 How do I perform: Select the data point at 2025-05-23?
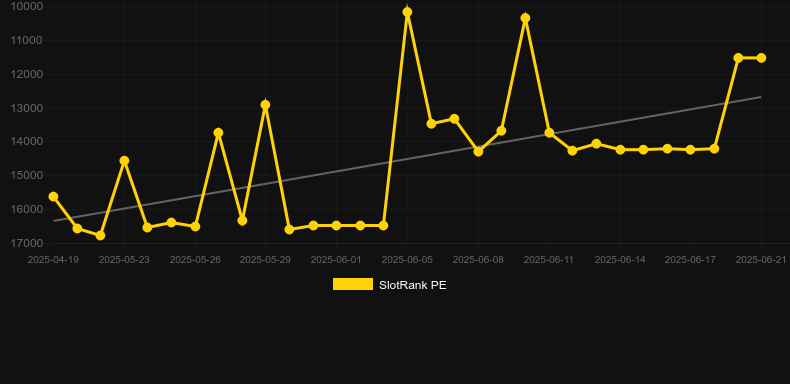[124, 161]
